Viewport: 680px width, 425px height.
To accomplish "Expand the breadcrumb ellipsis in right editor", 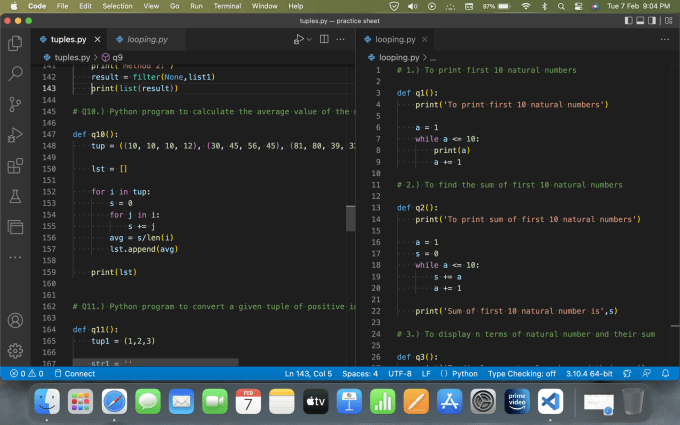I will pyautogui.click(x=433, y=58).
